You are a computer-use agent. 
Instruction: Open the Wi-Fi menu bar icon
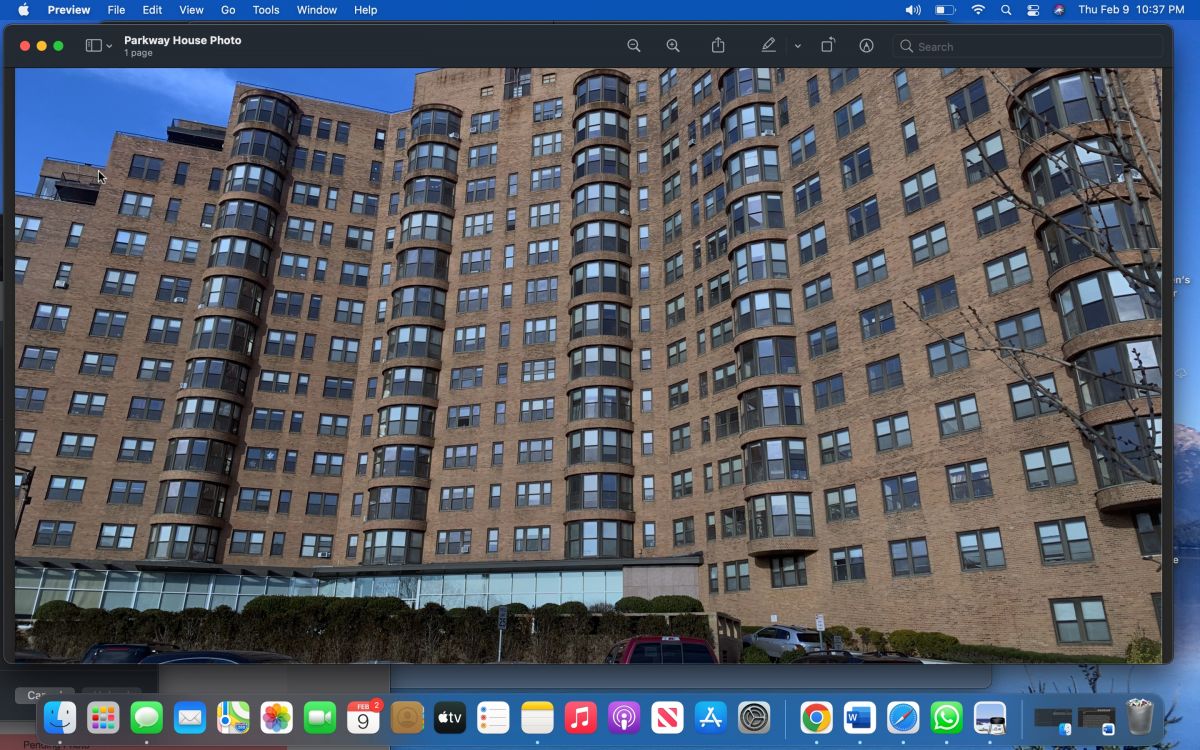978,10
